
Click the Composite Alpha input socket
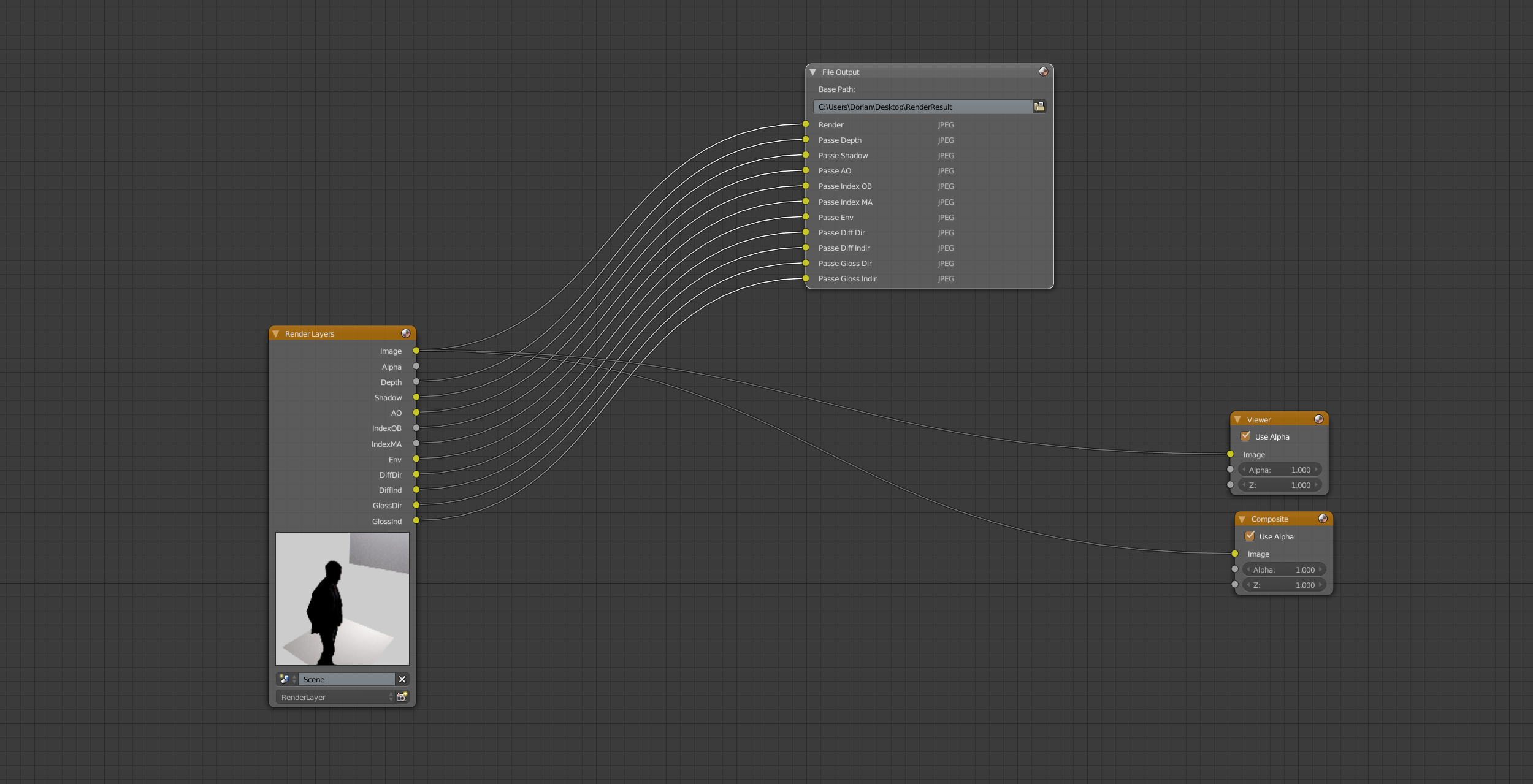coord(1234,569)
